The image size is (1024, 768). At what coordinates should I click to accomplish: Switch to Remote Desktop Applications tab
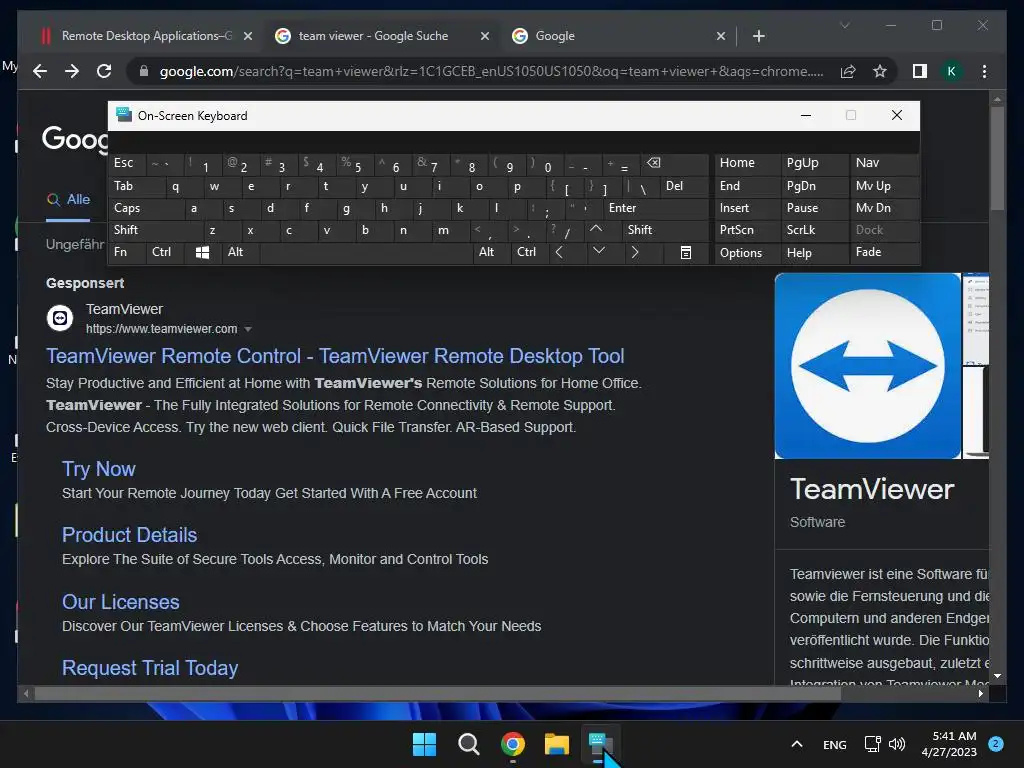click(147, 36)
